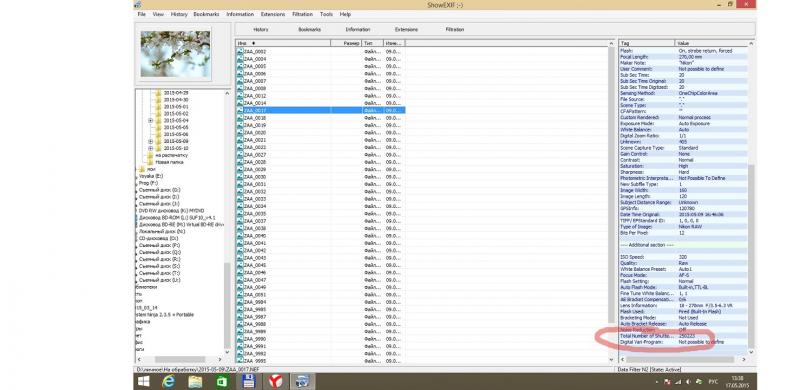Screen dimensions: 800x390
Task: Open the green store taskbar icon
Action: (x=222, y=381)
